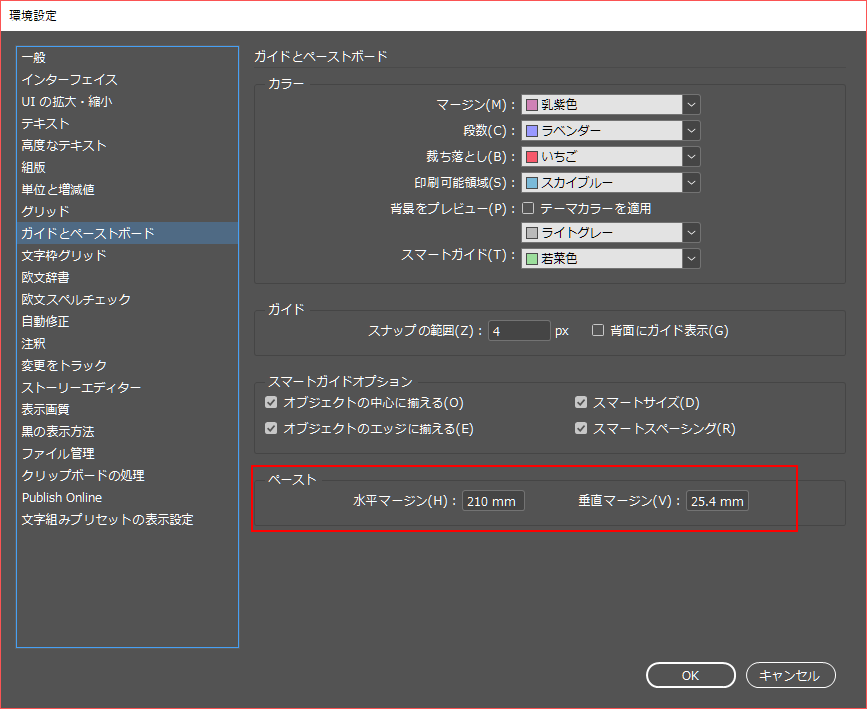Select Publish Online category

(x=128, y=498)
